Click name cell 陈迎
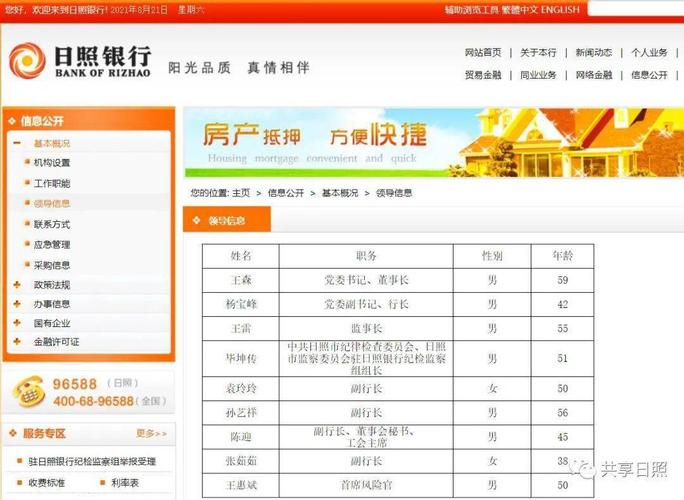This screenshot has width=684, height=500. tap(241, 437)
